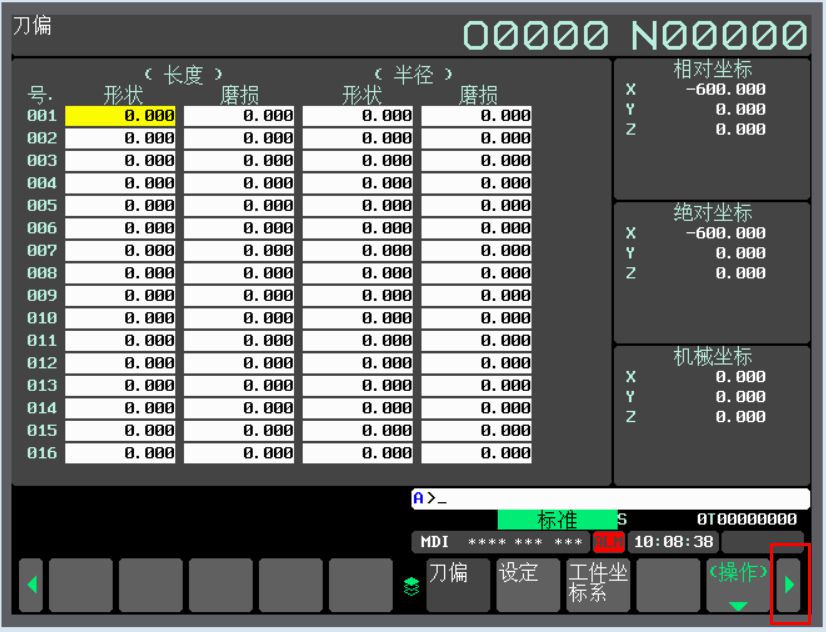Click the relative Y coordinate value

(740, 110)
